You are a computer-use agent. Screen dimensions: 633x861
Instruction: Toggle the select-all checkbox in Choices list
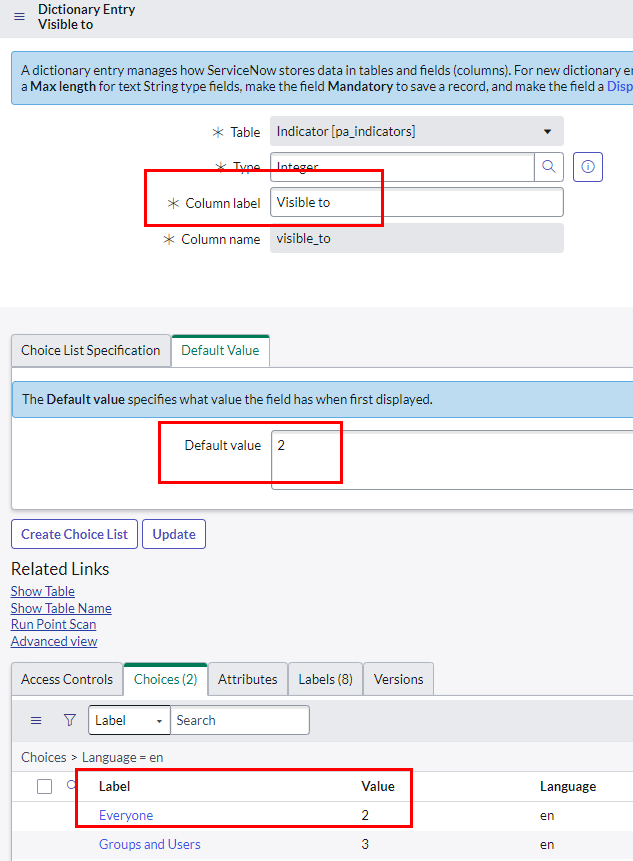(44, 786)
